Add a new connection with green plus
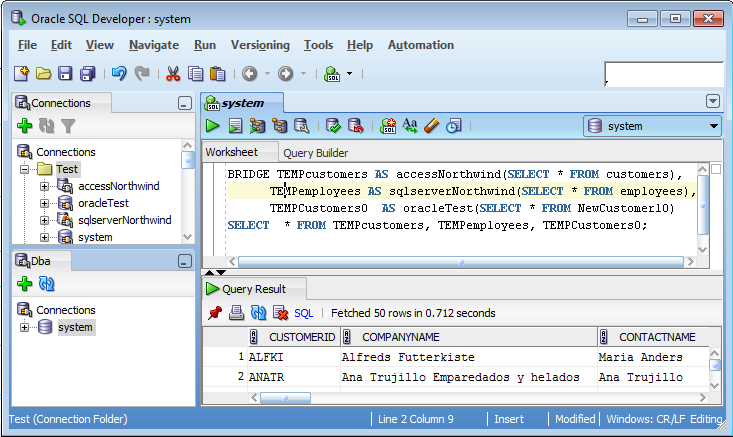Screen dimensions: 733x437 pos(25,126)
